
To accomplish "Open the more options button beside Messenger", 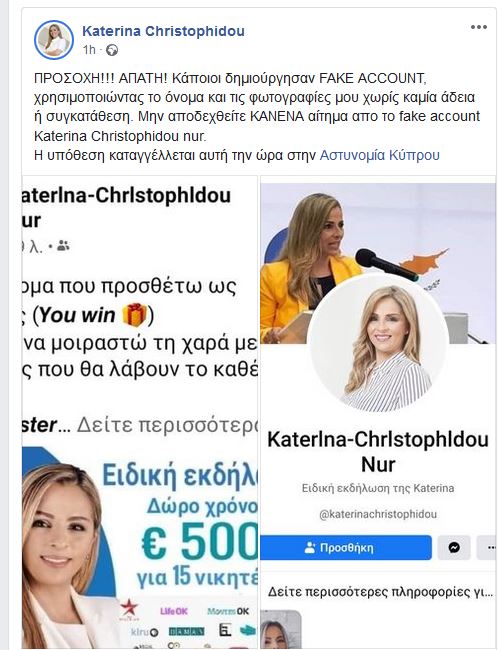I will (x=487, y=548).
